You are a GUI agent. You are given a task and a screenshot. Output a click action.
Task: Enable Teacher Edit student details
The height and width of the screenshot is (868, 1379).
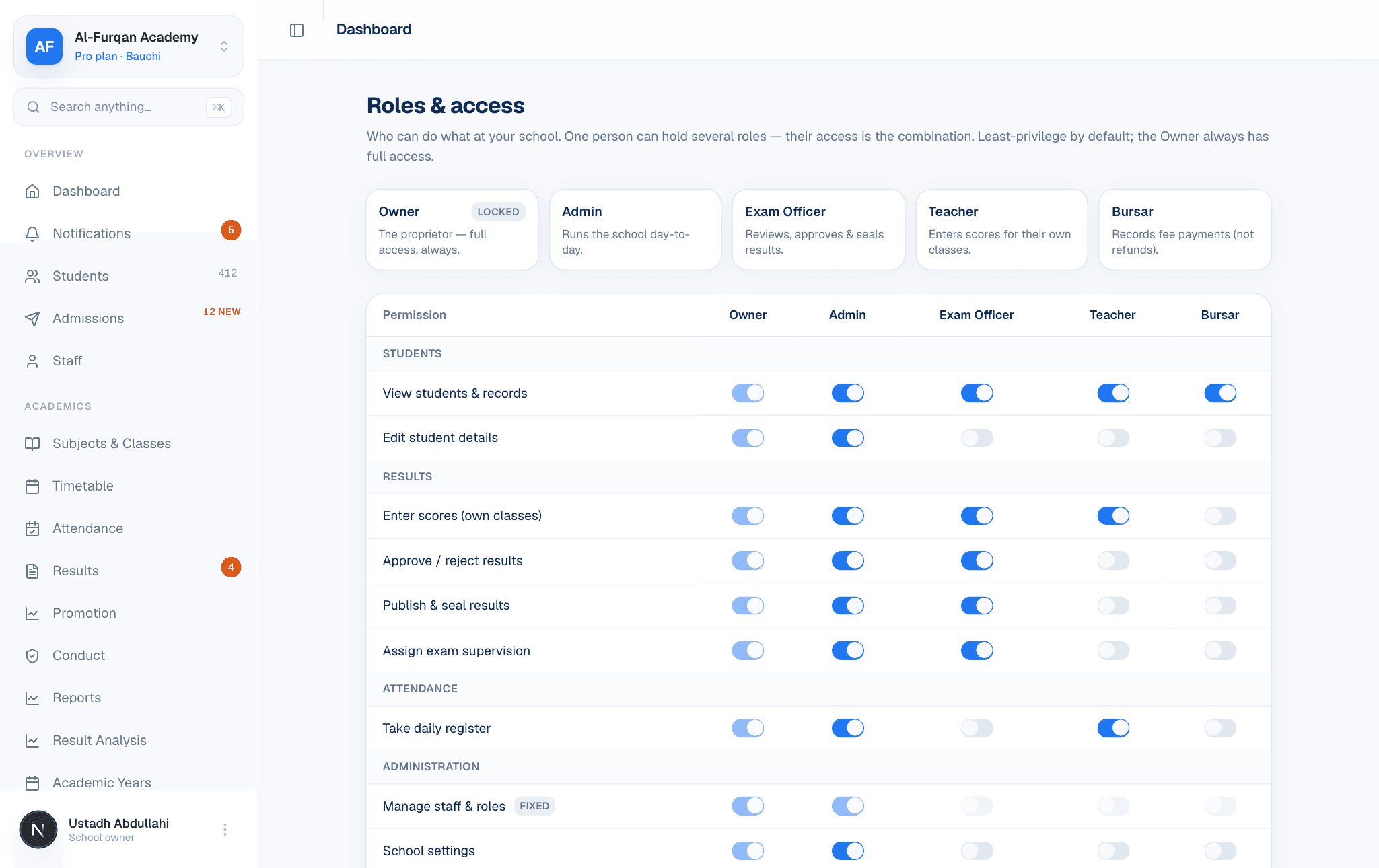[1113, 438]
